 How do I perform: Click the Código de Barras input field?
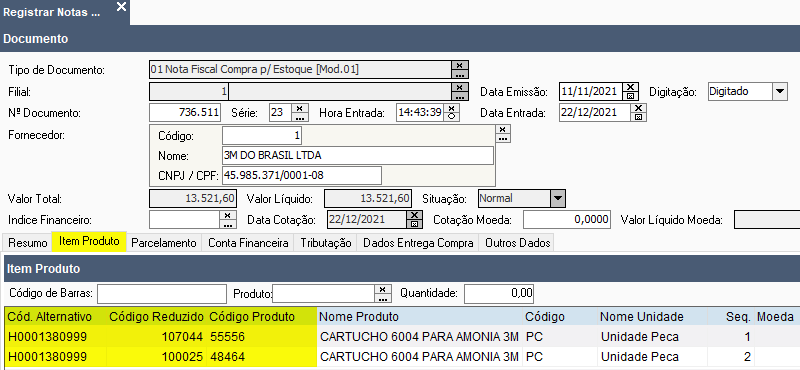pos(162,294)
